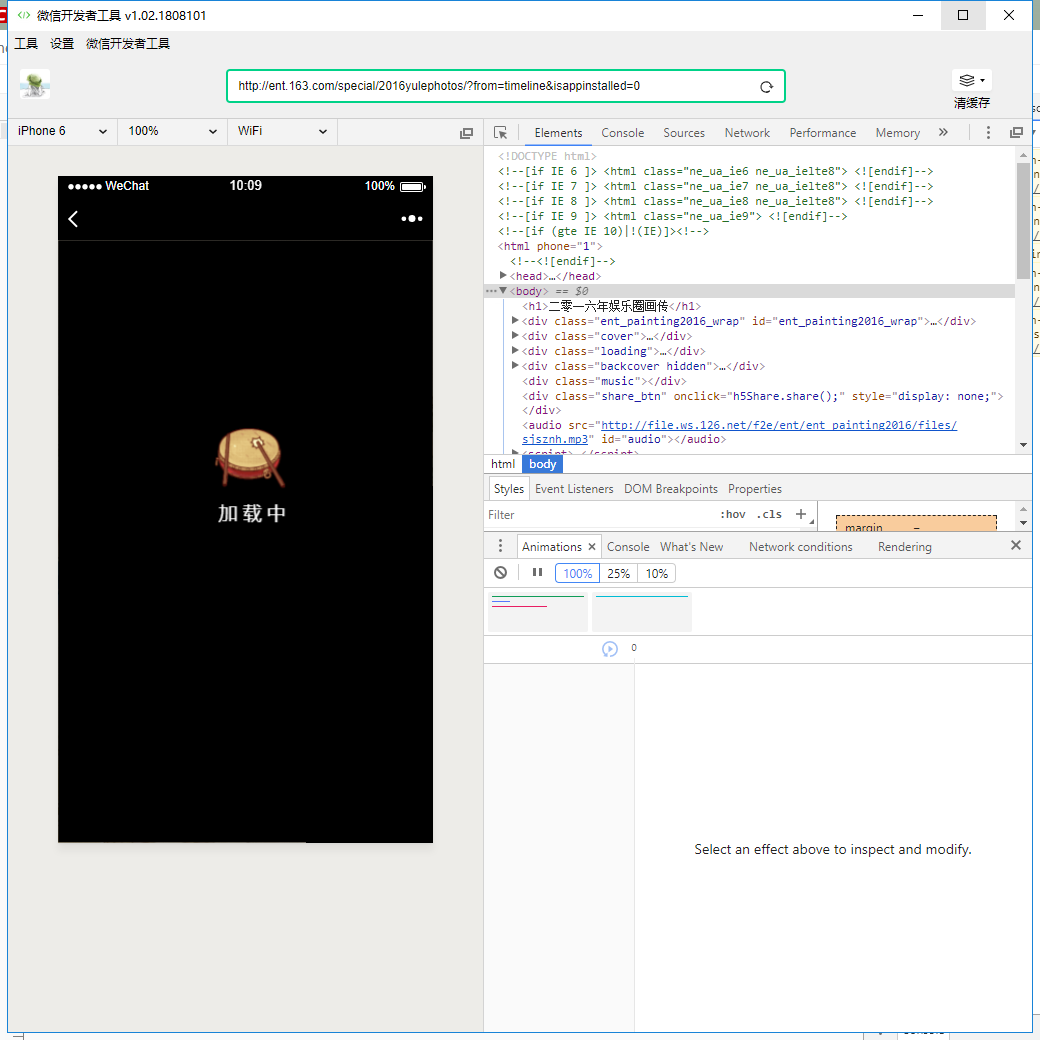Select the Styles pane tab
The width and height of the screenshot is (1040, 1040).
(509, 489)
